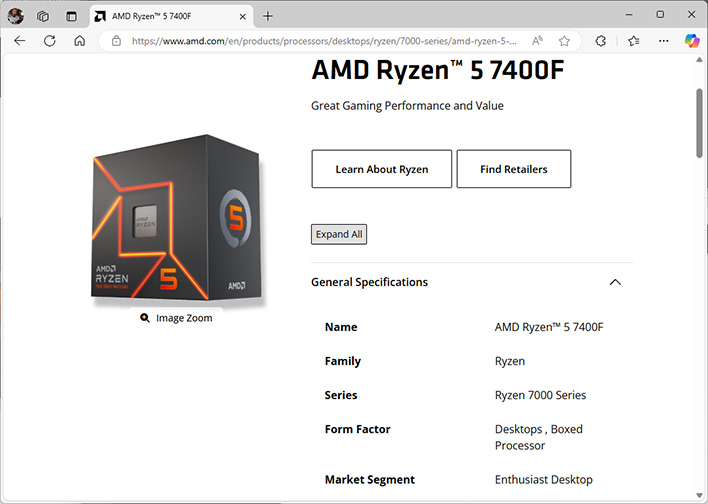This screenshot has height=504, width=708.
Task: Click the value 'Desktops , Boxed Processor'
Action: (539, 437)
